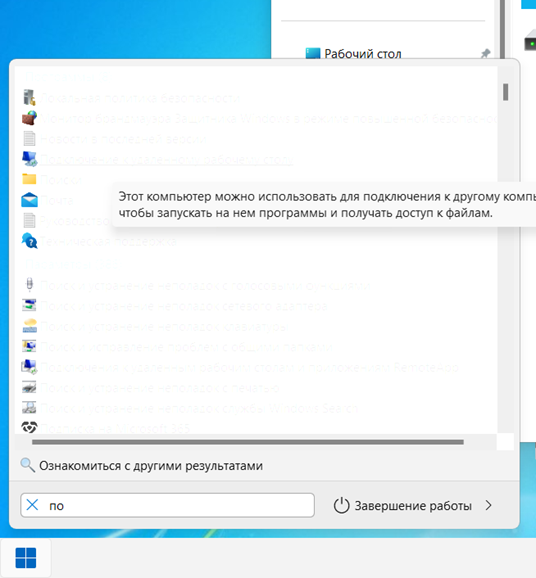Open the yellow Searches folder icon

29,179
